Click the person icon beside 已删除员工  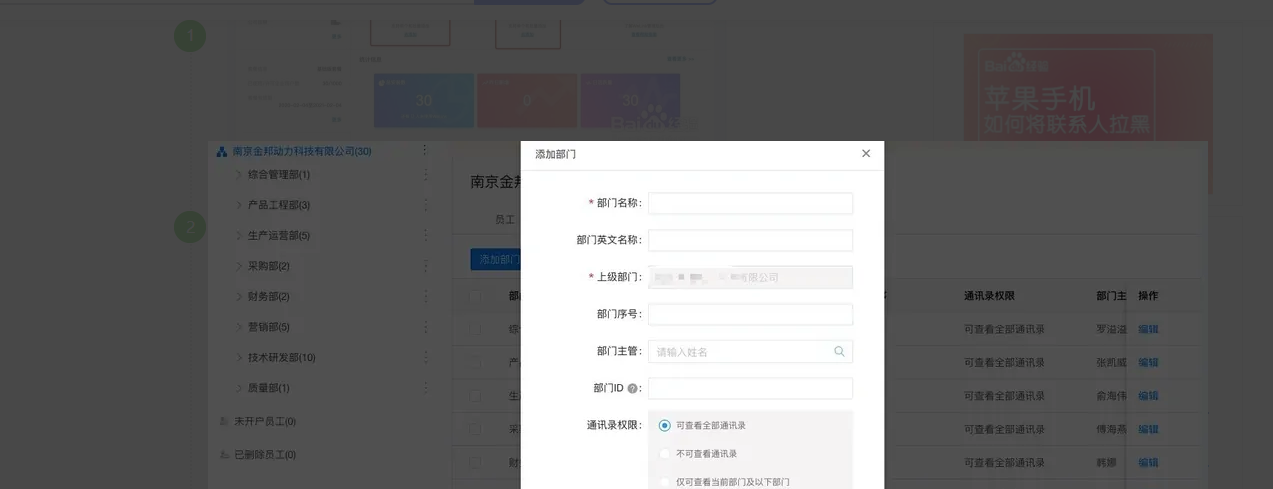[x=223, y=455]
